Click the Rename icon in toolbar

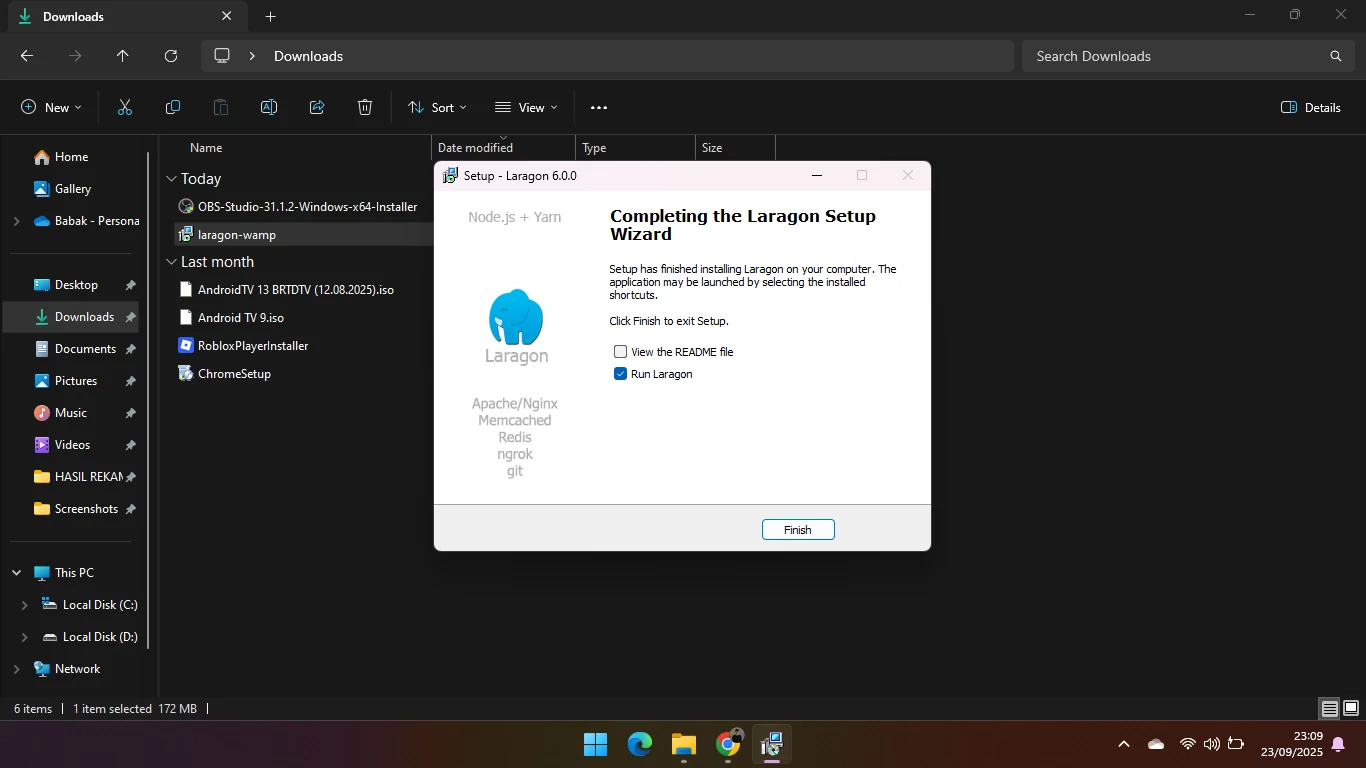pyautogui.click(x=269, y=108)
